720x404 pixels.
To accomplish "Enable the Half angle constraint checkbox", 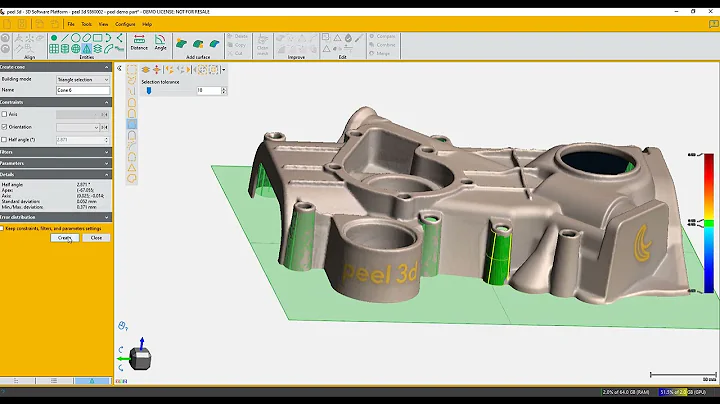I will (4, 140).
